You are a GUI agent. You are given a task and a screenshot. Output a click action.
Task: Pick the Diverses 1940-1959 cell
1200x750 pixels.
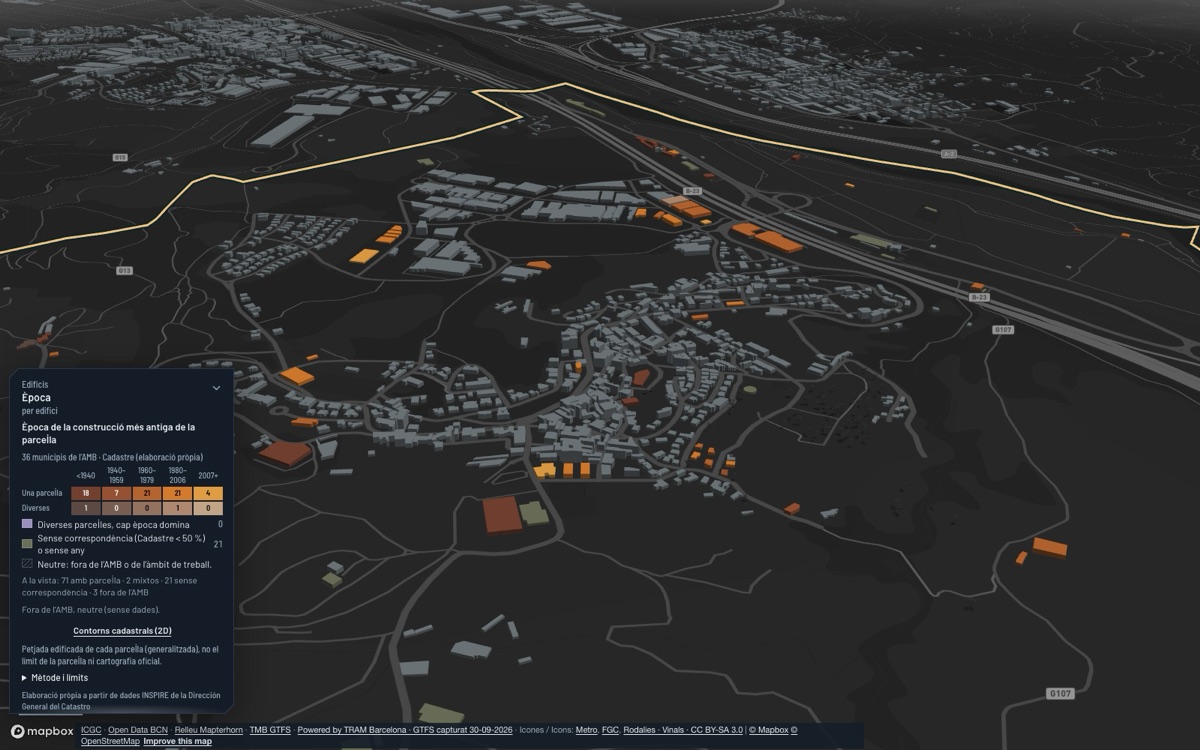[x=116, y=508]
